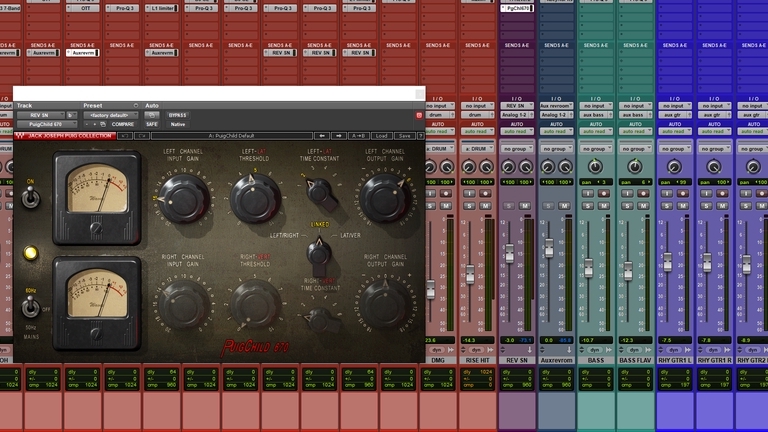768x432 pixels.
Task: Open Auxrevrom track no group selector
Action: (x=556, y=148)
